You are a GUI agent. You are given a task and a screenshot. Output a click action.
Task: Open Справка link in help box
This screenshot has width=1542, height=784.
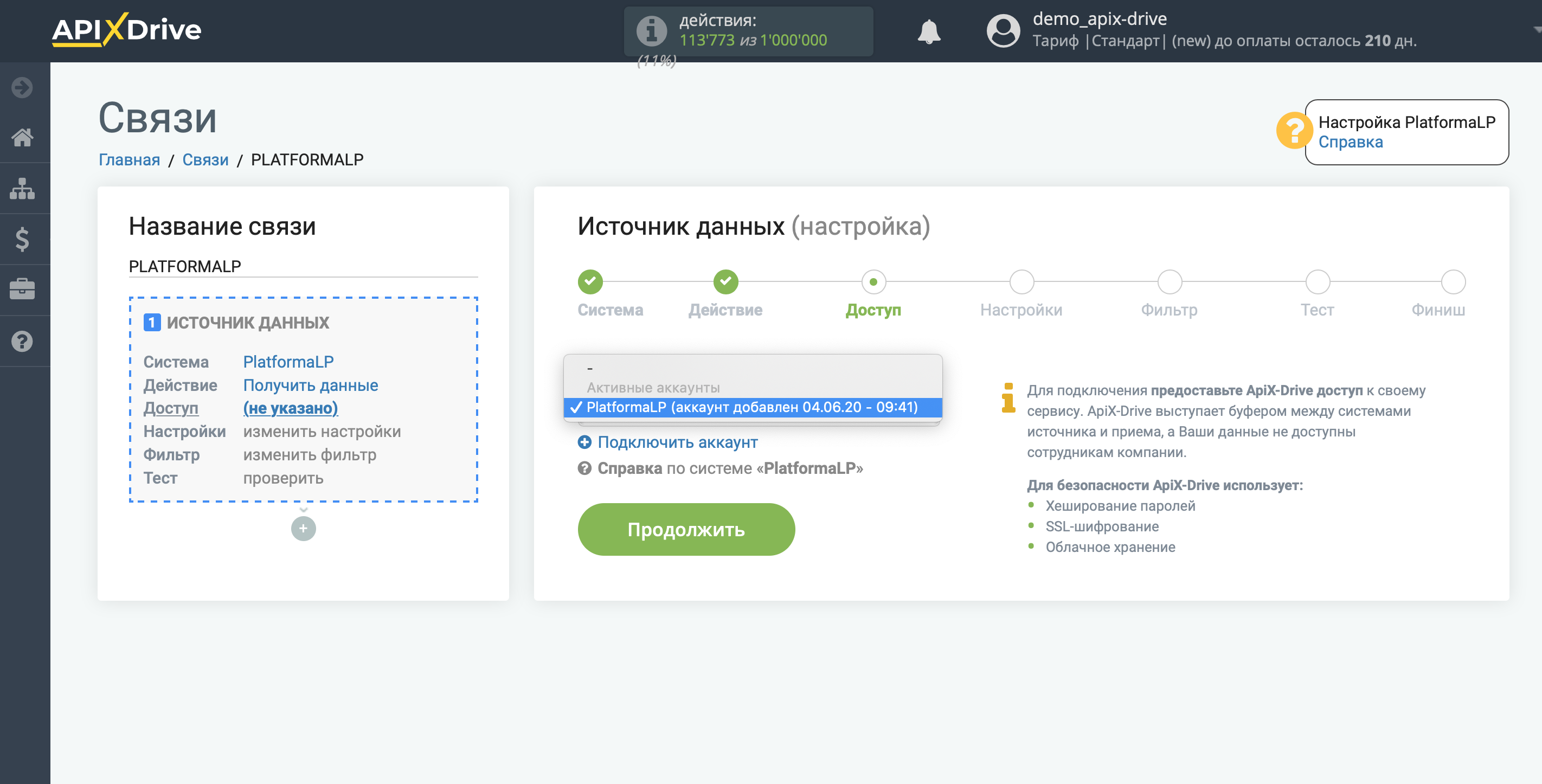click(x=1350, y=143)
